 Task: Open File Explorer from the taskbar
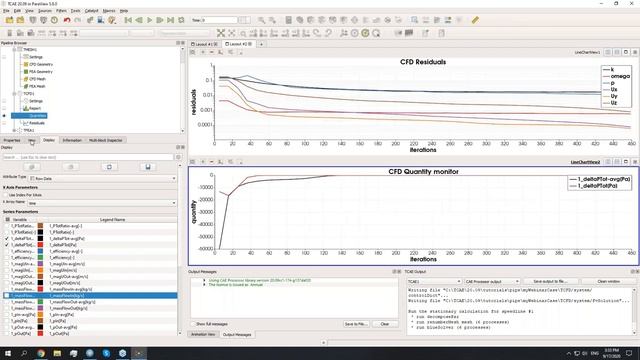pyautogui.click(x=57, y=353)
